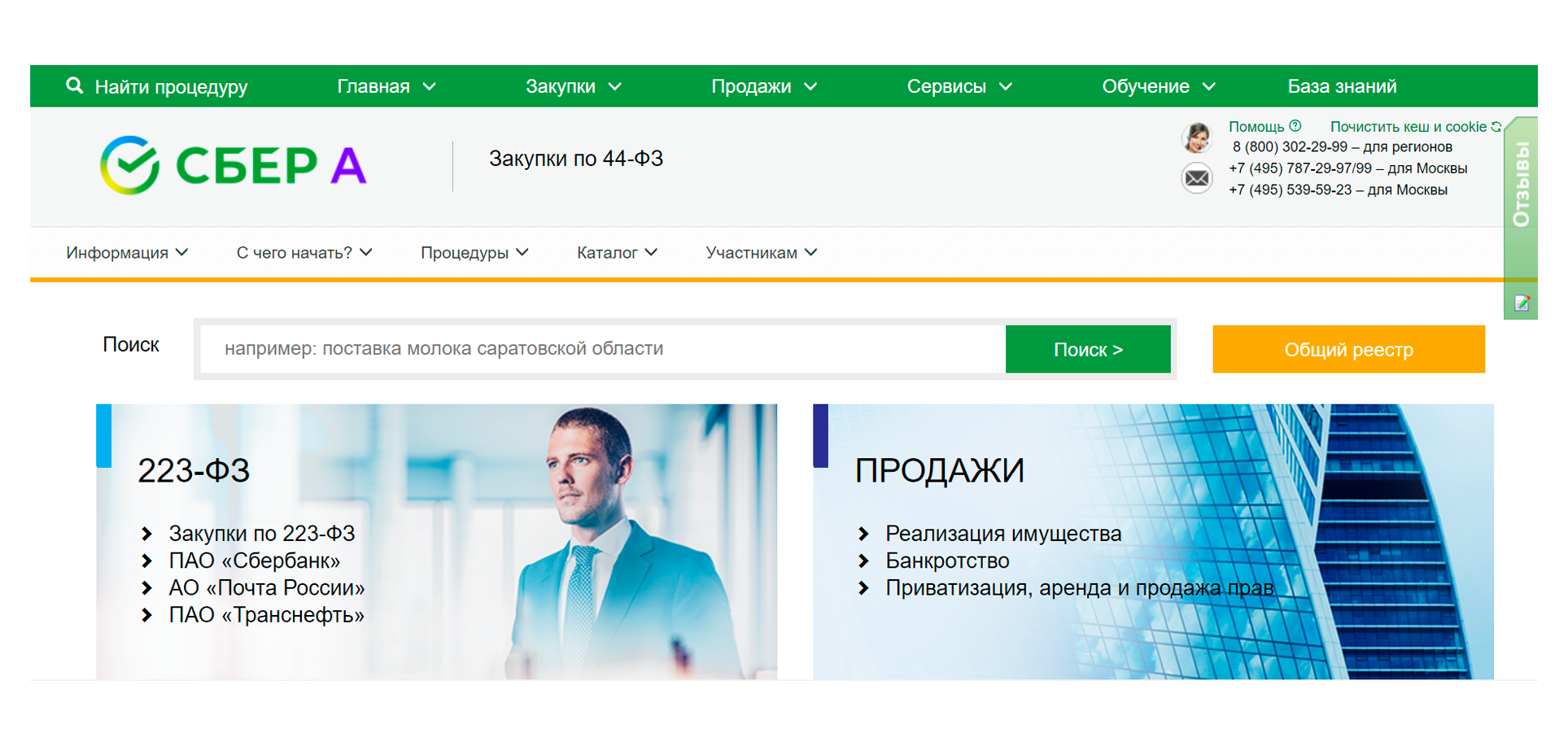Image resolution: width=1568 pixels, height=746 pixels.
Task: Expand the Сервисы dropdown menu
Action: pos(959,86)
